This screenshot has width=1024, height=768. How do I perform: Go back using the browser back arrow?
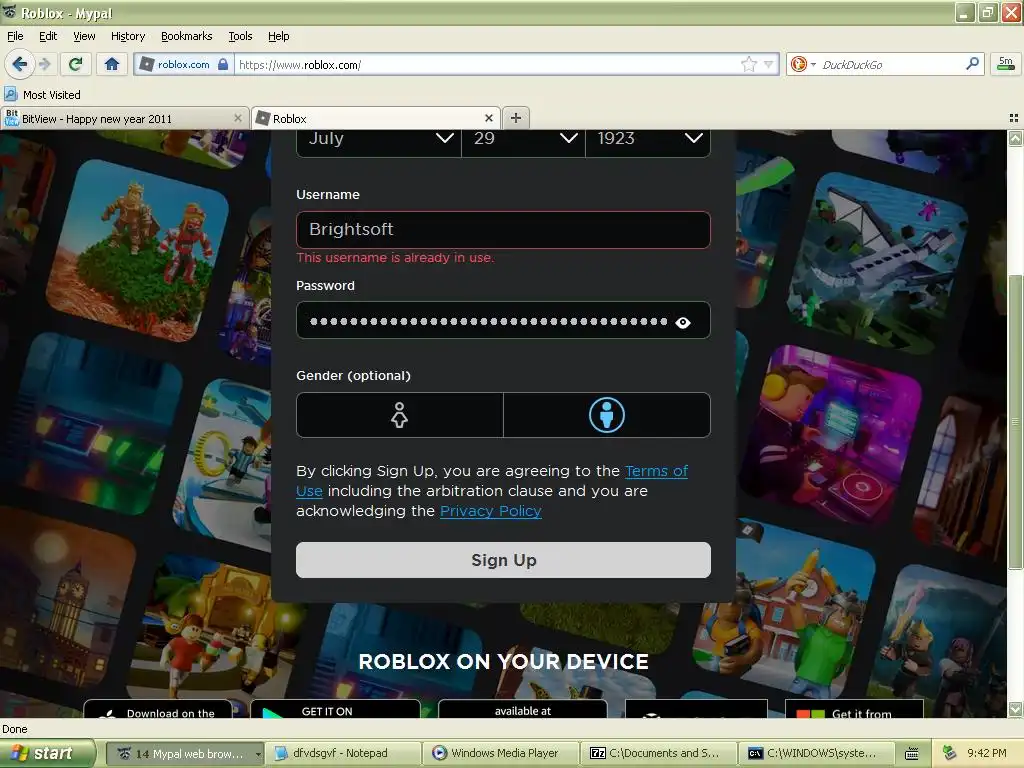[x=20, y=64]
